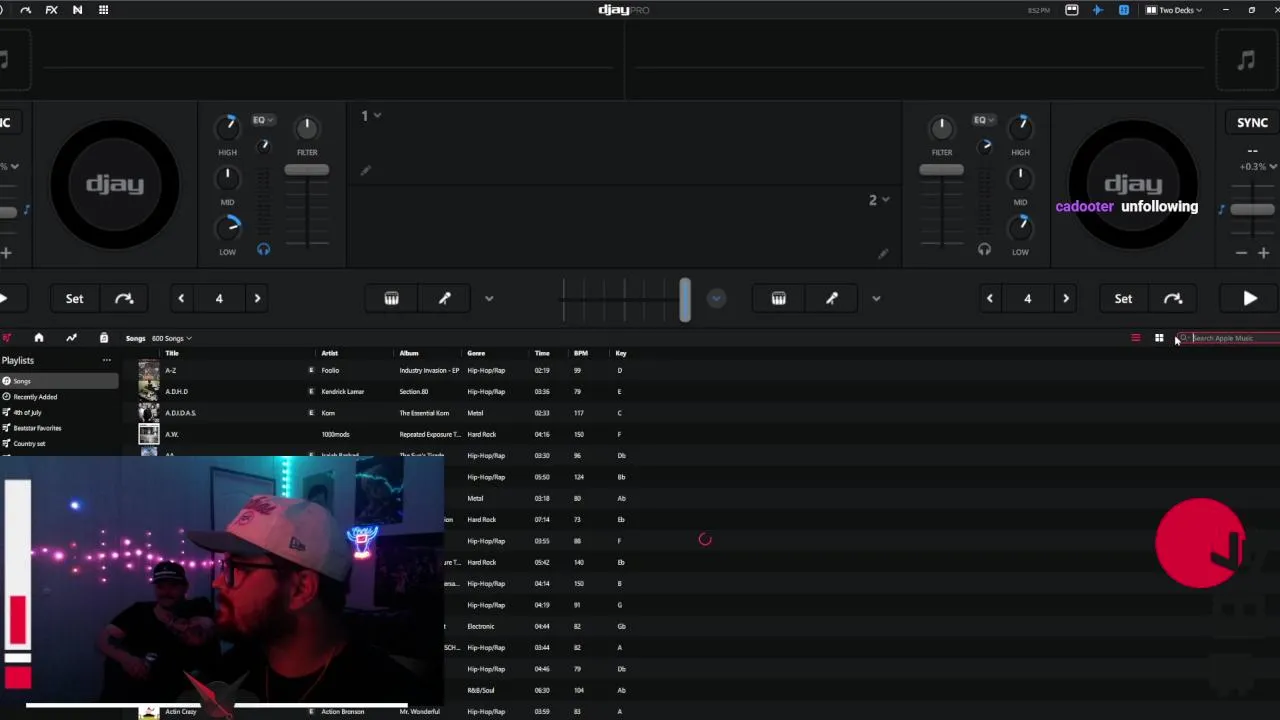This screenshot has width=1280, height=720.
Task: Click the left deck FILTER knob
Action: point(307,127)
